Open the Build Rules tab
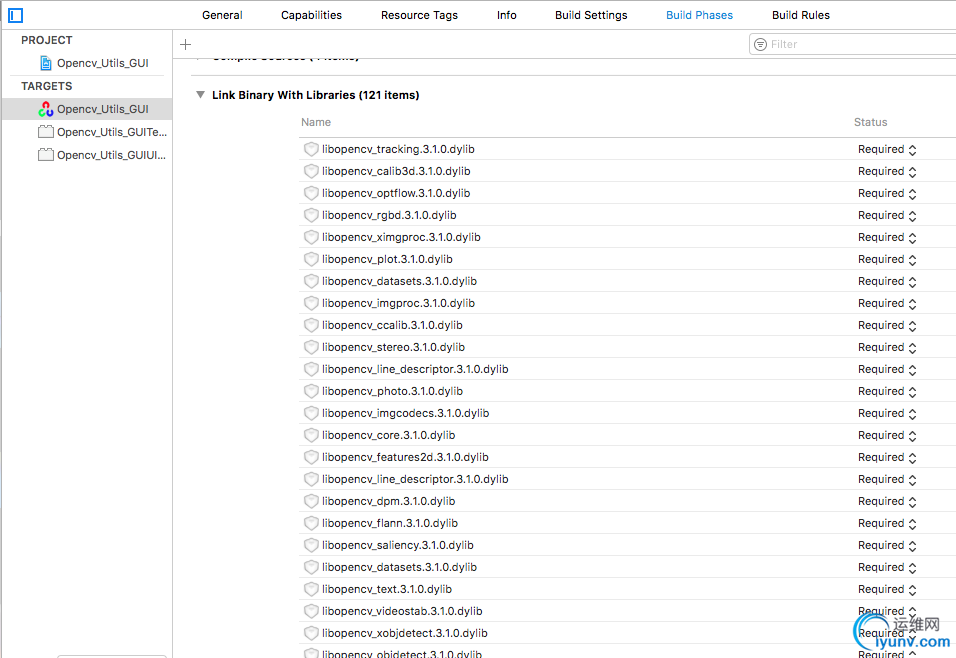 [x=801, y=15]
